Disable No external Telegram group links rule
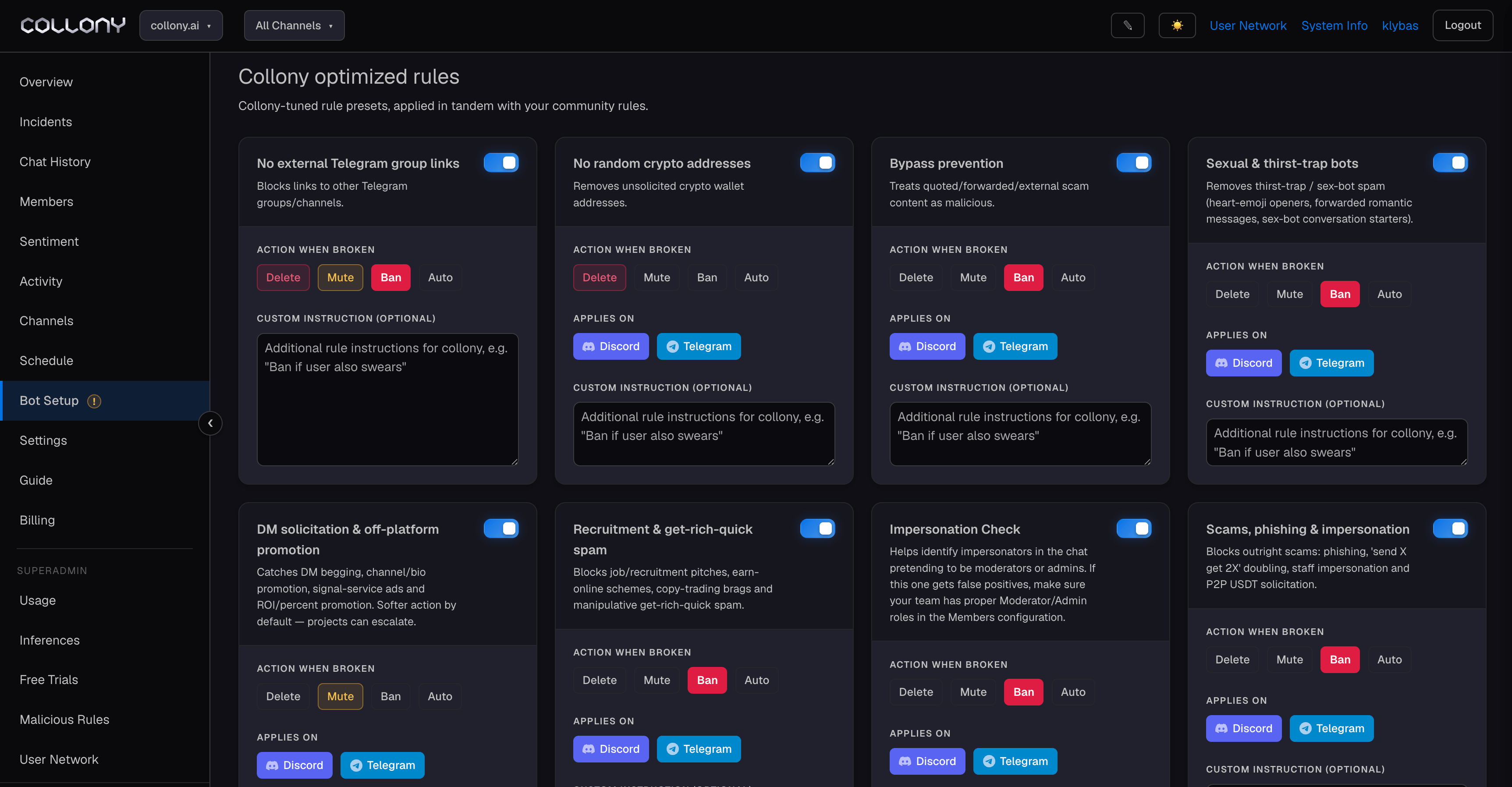This screenshot has height=787, width=1512. coord(501,163)
